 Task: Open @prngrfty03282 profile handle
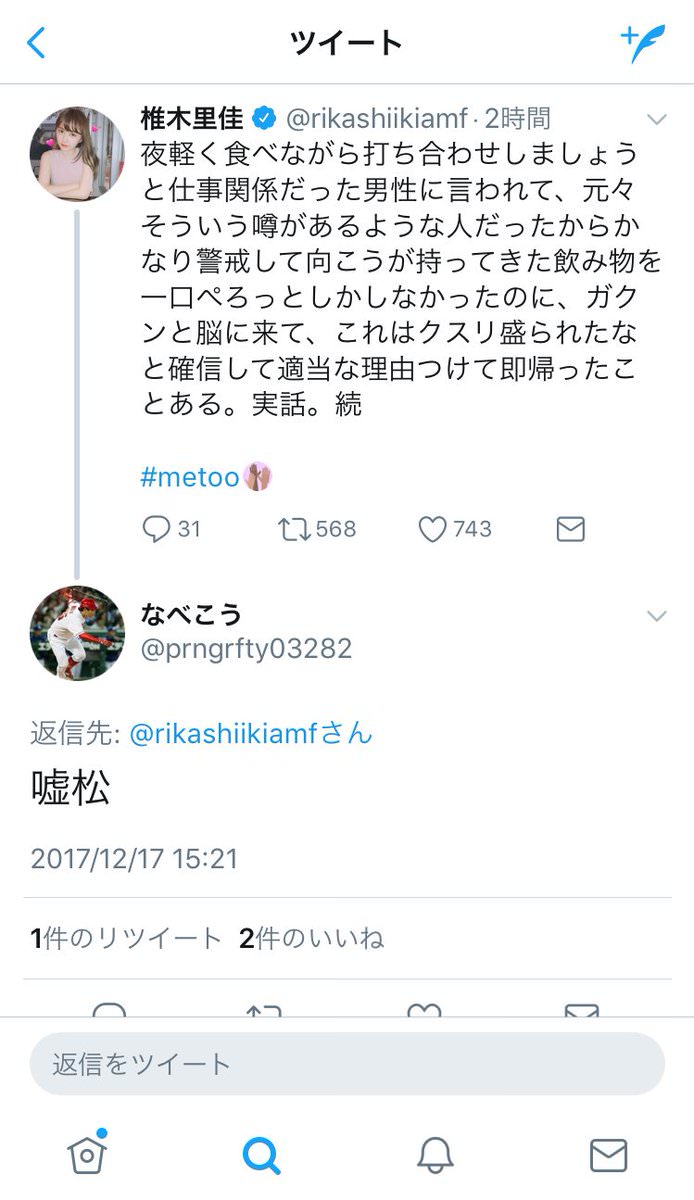(x=246, y=649)
